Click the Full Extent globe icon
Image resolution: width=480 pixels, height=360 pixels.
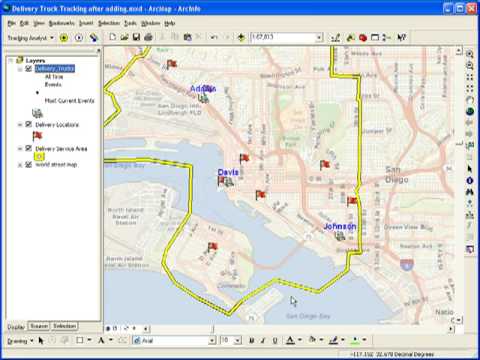470,111
